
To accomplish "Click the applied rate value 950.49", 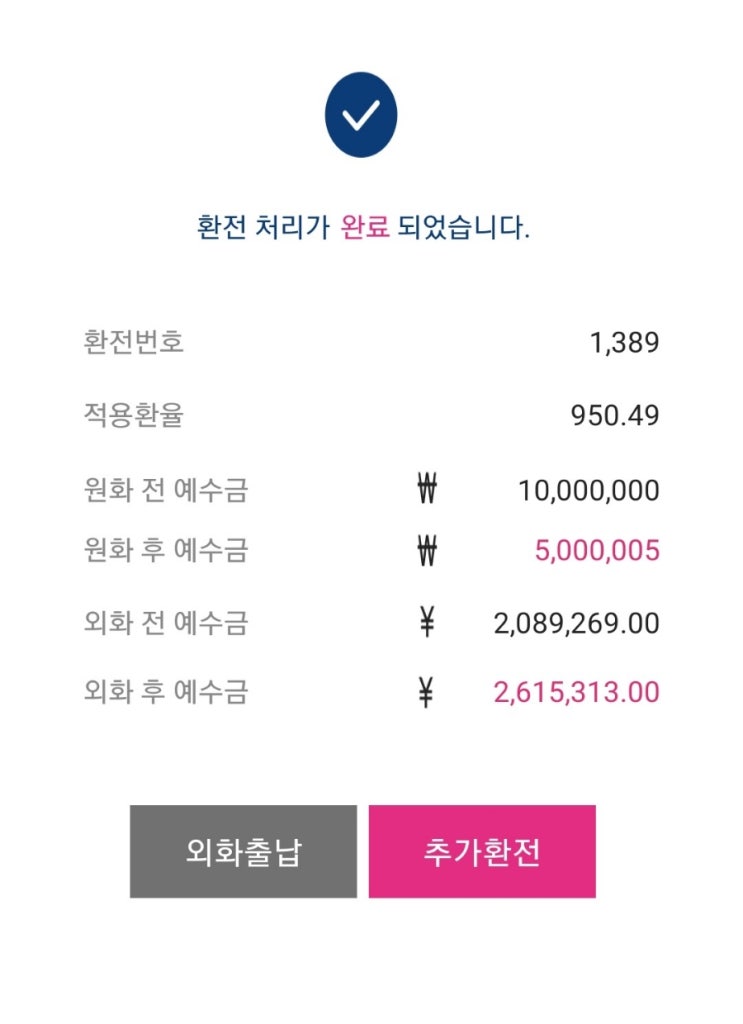I will click(615, 415).
